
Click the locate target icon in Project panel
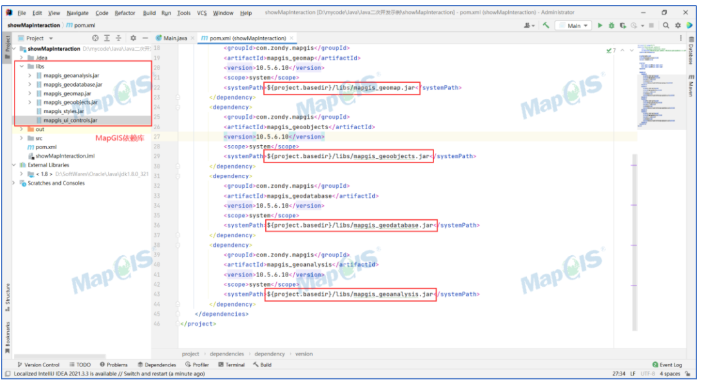95,38
